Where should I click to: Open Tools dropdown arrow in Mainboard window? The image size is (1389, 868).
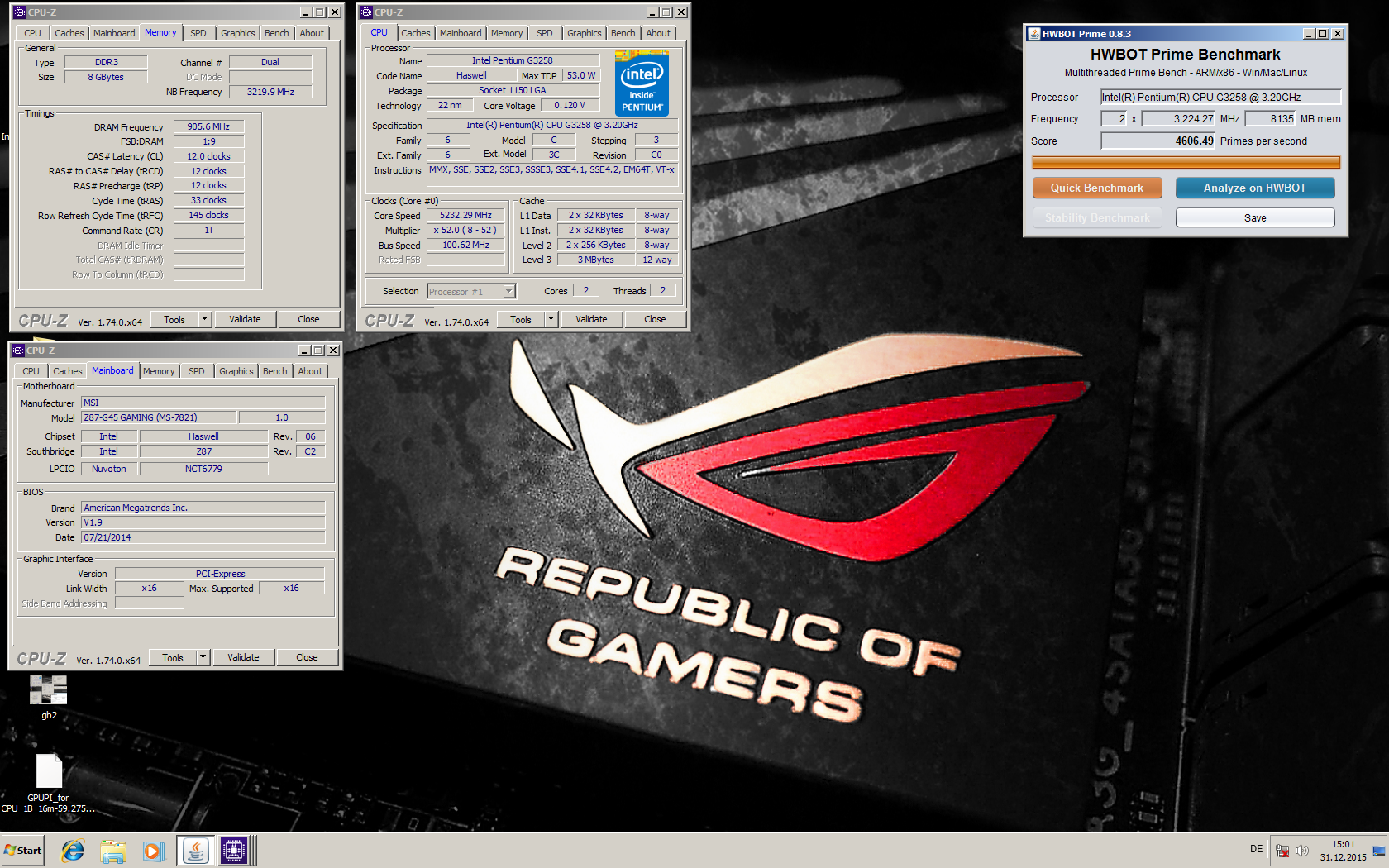coord(203,657)
